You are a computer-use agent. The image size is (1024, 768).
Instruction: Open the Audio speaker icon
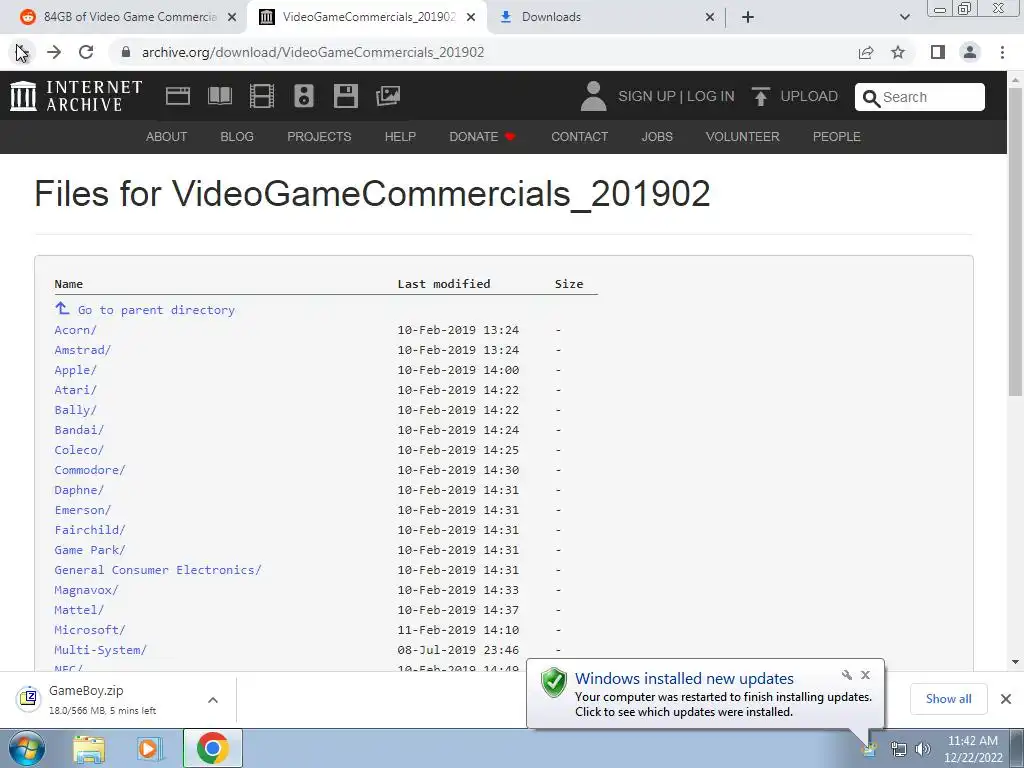pos(304,96)
